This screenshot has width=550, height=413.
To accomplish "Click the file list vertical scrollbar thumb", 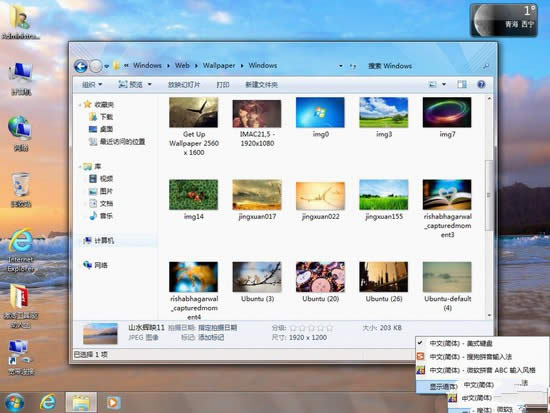I will pos(489,195).
